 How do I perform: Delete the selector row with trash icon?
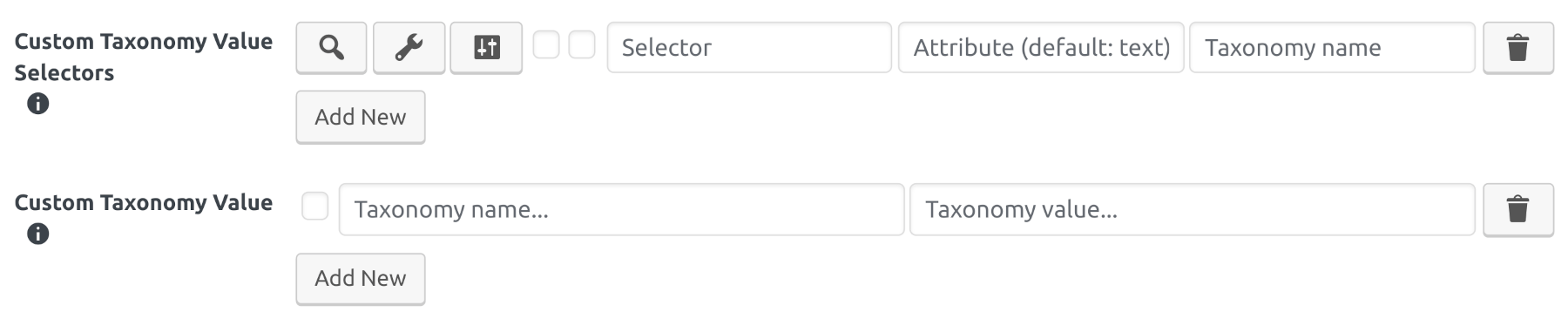[1518, 48]
